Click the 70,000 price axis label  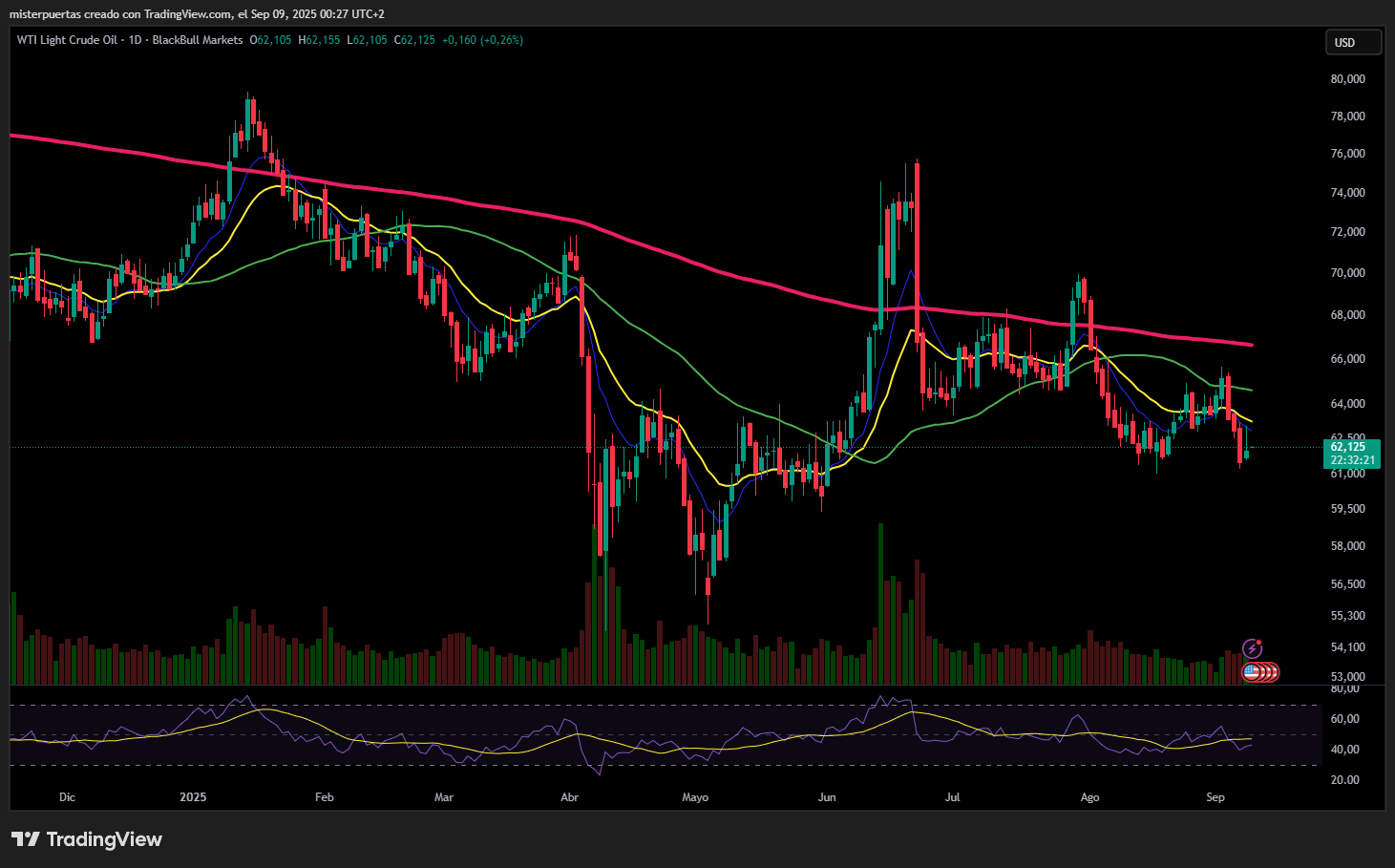tap(1347, 273)
